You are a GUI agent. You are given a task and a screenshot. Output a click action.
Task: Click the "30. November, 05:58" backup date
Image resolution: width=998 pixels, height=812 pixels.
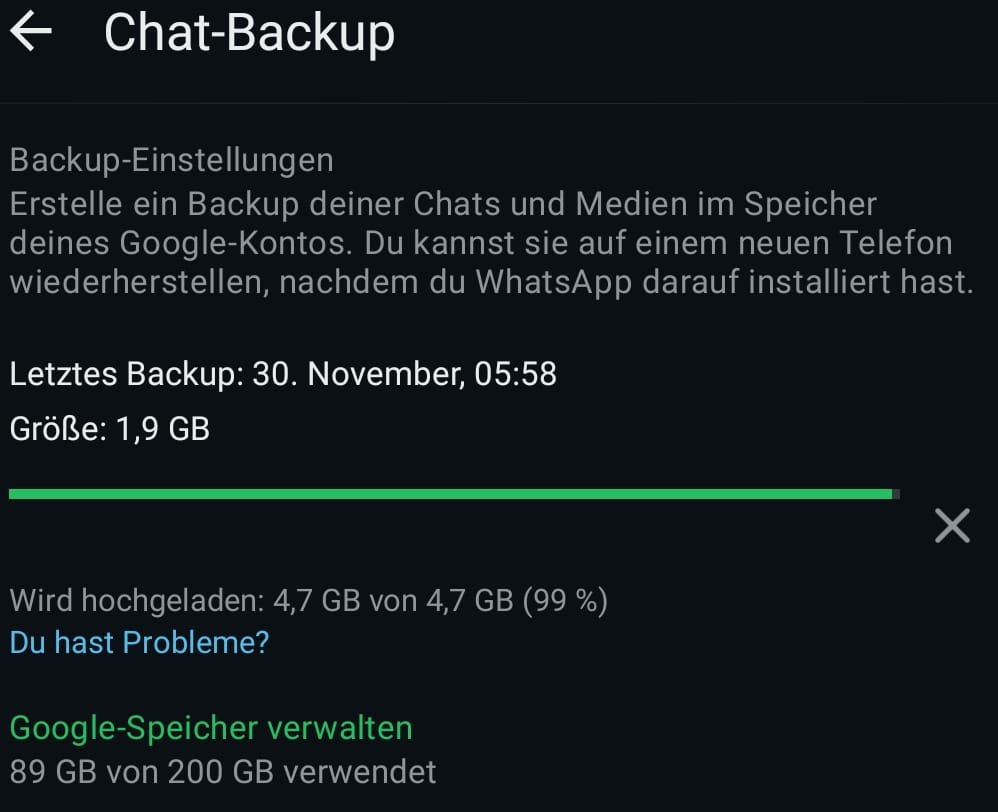404,375
